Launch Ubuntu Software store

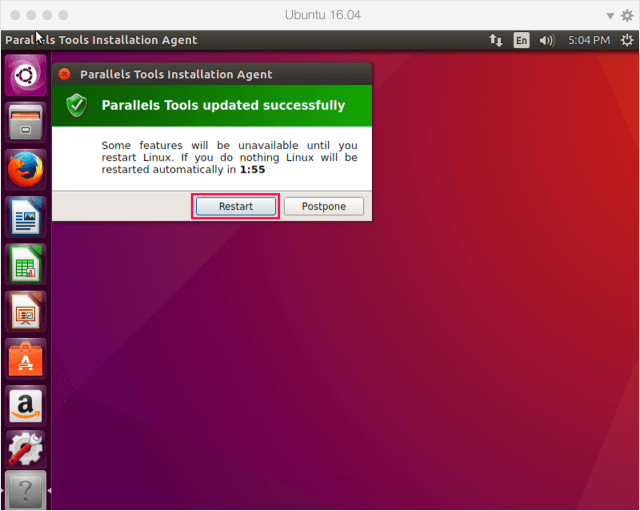pos(26,359)
